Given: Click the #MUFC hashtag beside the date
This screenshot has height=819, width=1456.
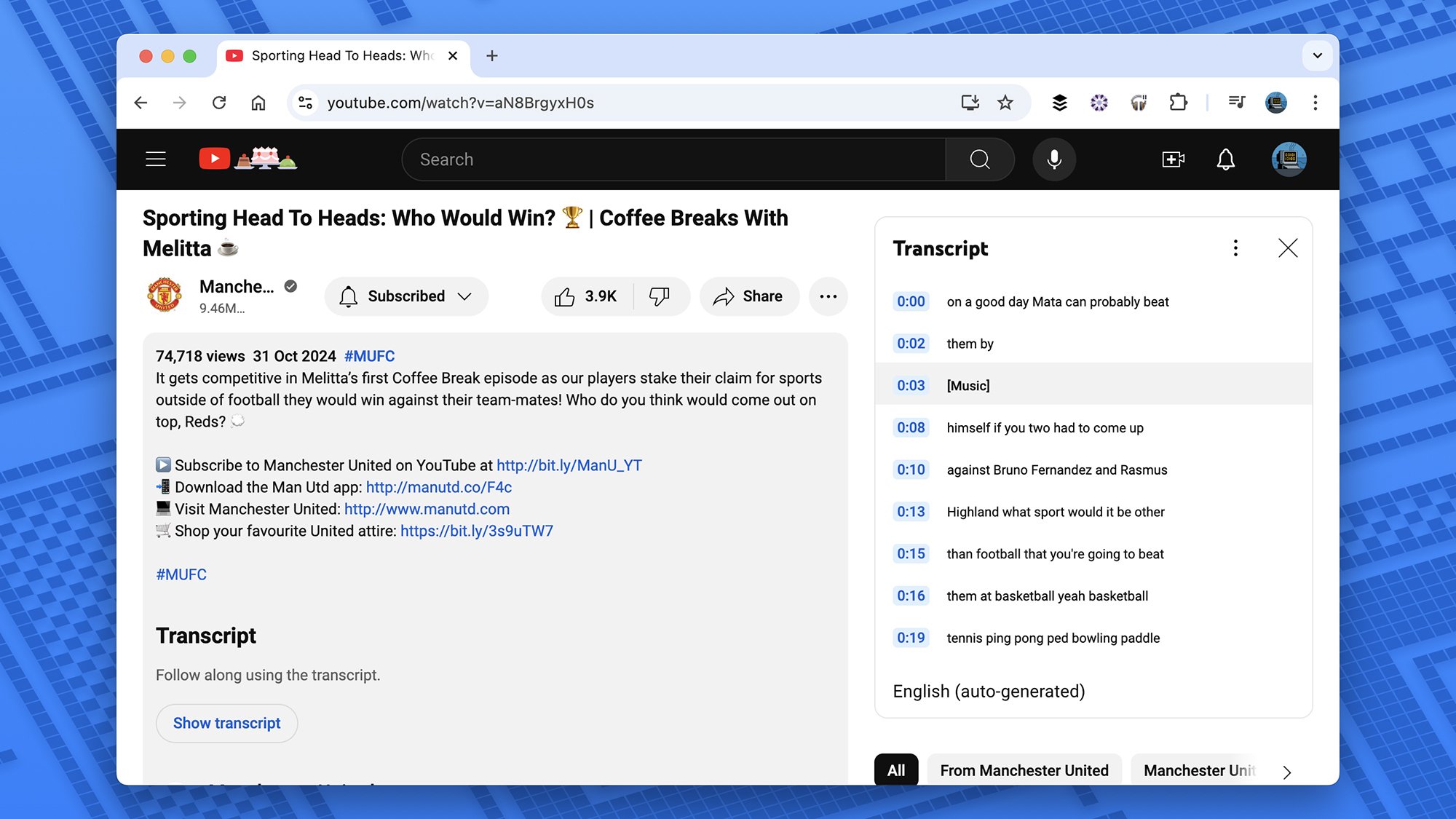Looking at the screenshot, I should [x=370, y=356].
